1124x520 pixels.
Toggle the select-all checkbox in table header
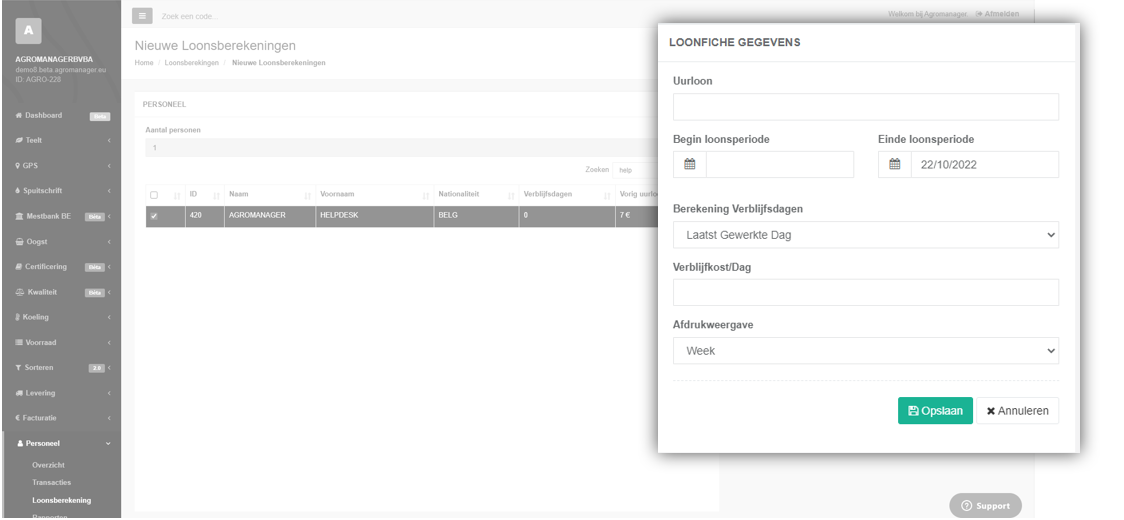tap(153, 195)
